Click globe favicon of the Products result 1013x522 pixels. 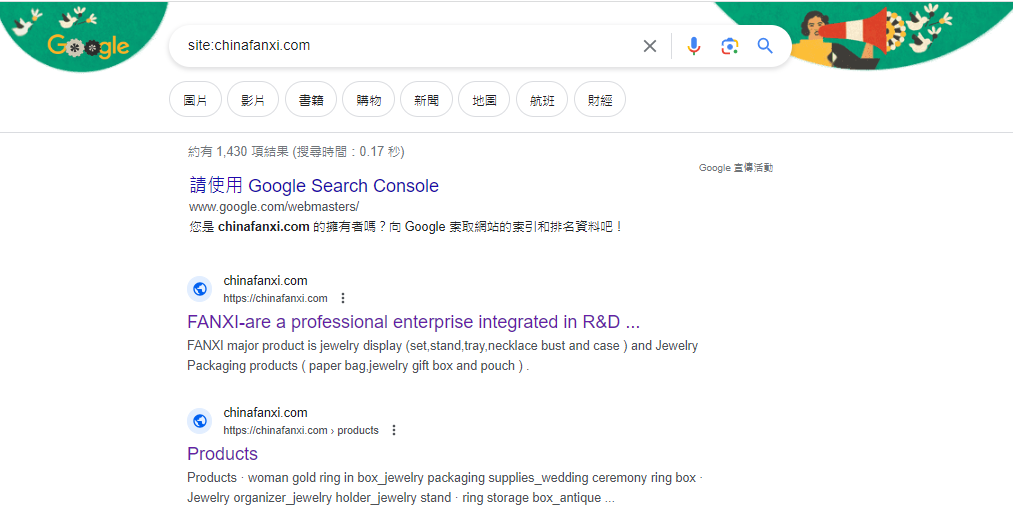pyautogui.click(x=200, y=421)
